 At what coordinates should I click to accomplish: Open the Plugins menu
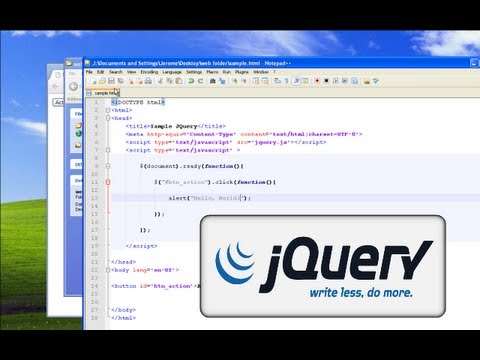point(242,72)
